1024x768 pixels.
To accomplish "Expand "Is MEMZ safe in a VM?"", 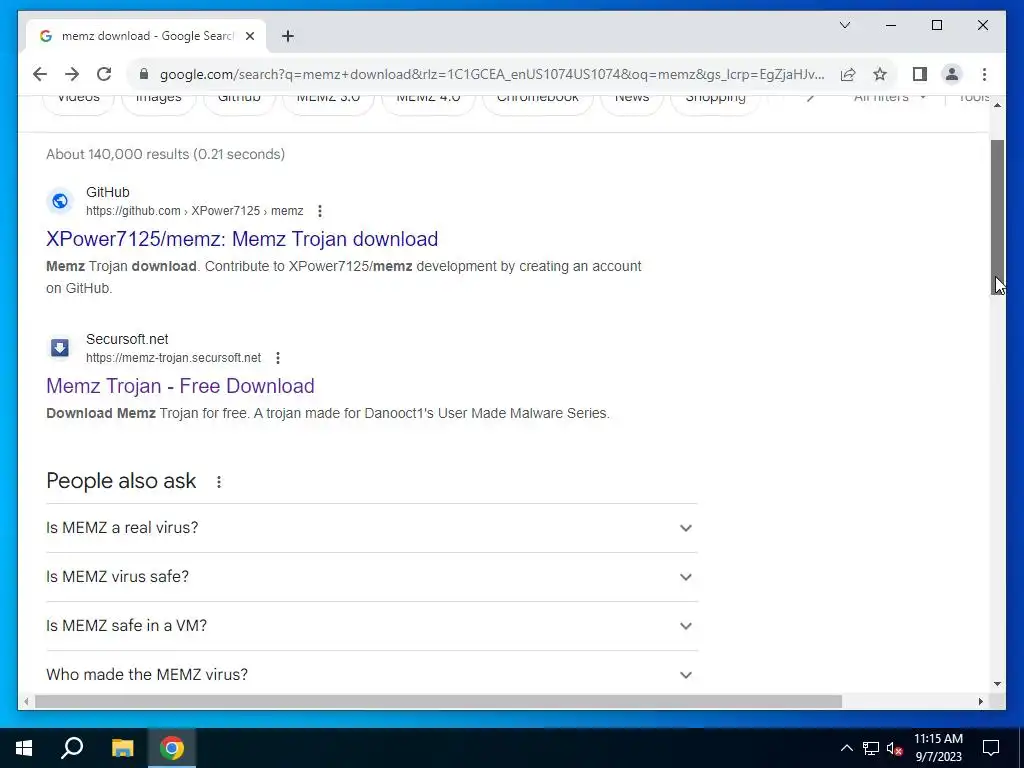I will click(372, 626).
